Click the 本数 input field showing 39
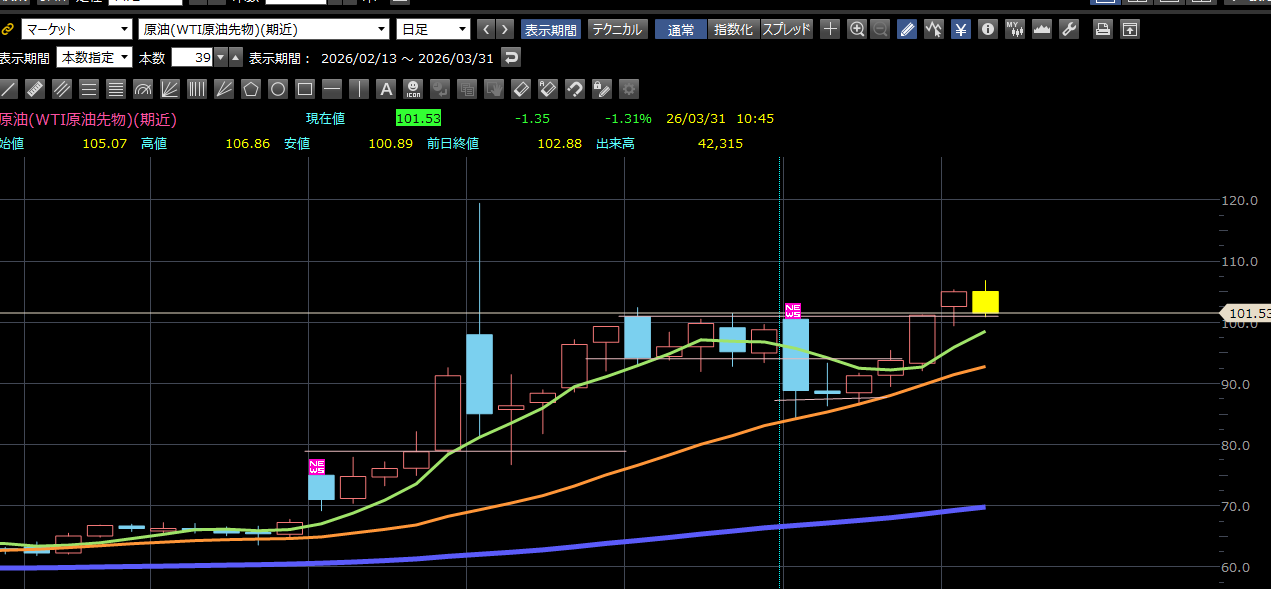 tap(191, 57)
